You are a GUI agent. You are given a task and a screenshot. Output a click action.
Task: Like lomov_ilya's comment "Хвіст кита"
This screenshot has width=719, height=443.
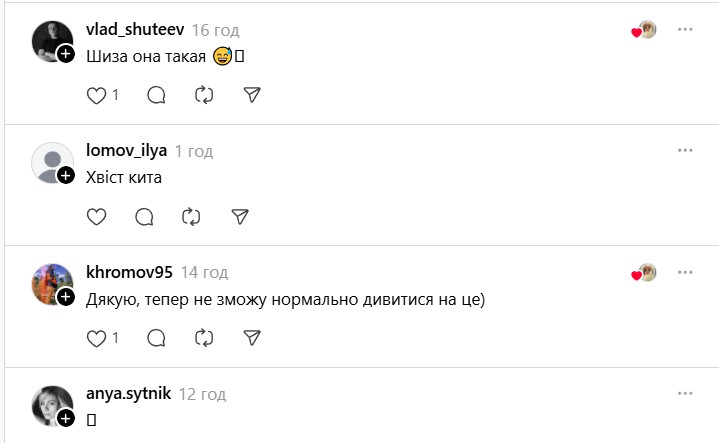[97, 216]
